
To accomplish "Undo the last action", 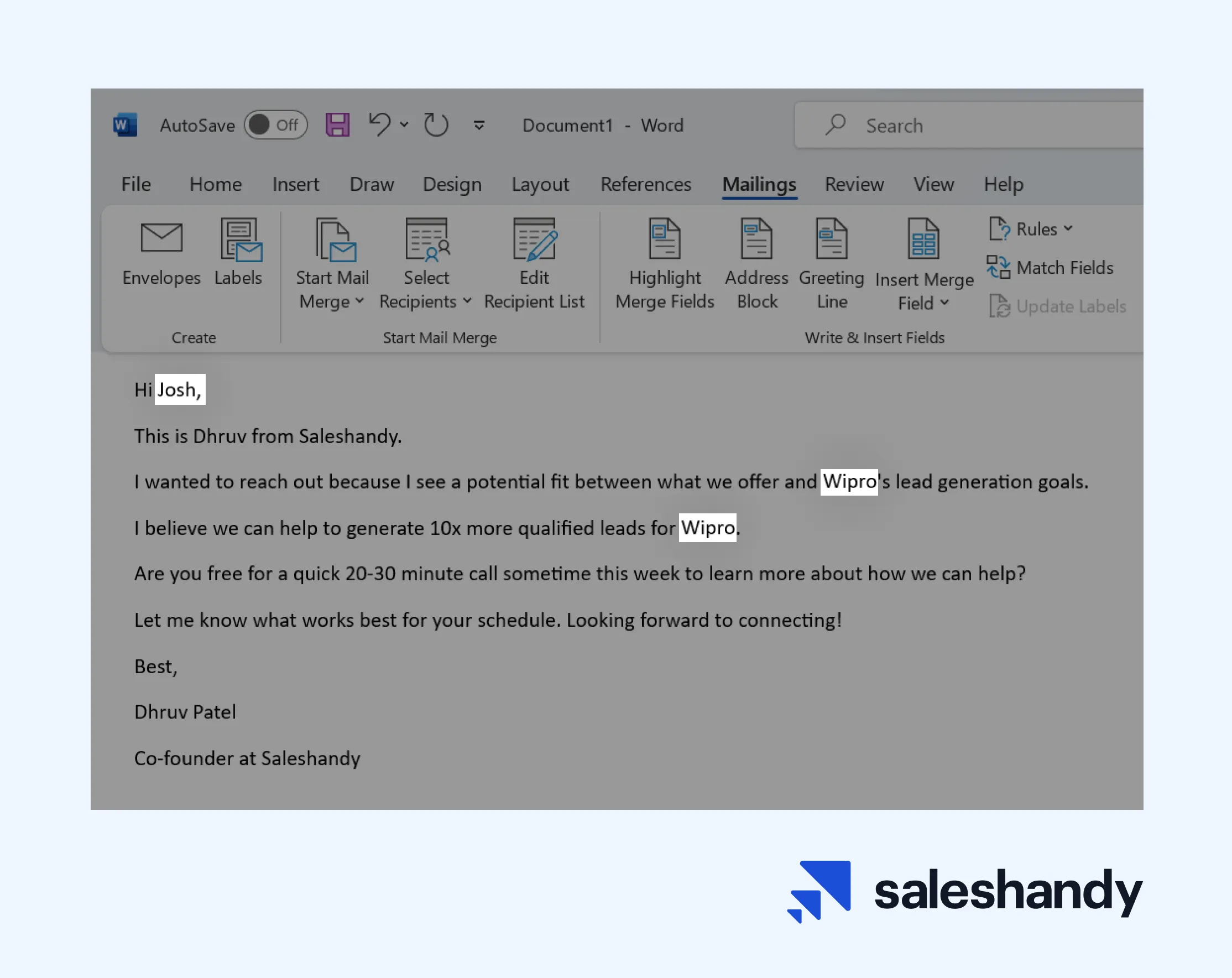I will (x=380, y=124).
